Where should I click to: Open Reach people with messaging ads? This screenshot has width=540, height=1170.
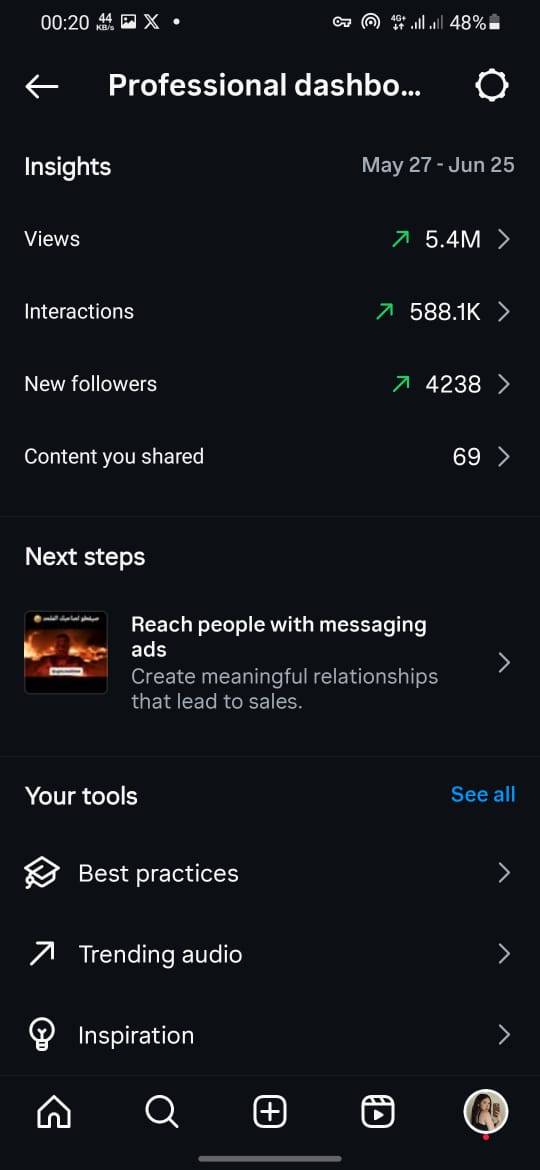(x=270, y=663)
